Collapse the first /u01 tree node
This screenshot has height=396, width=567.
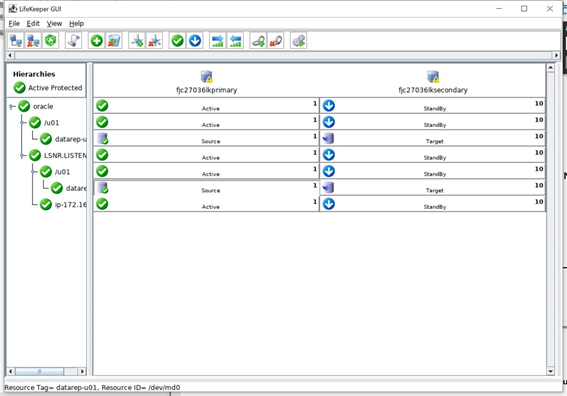pyautogui.click(x=23, y=123)
